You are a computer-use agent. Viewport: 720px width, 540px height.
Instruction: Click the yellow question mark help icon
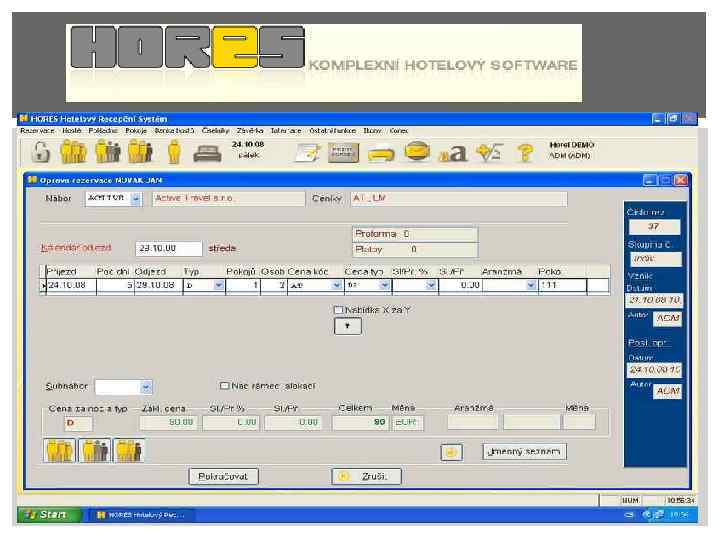(x=525, y=152)
